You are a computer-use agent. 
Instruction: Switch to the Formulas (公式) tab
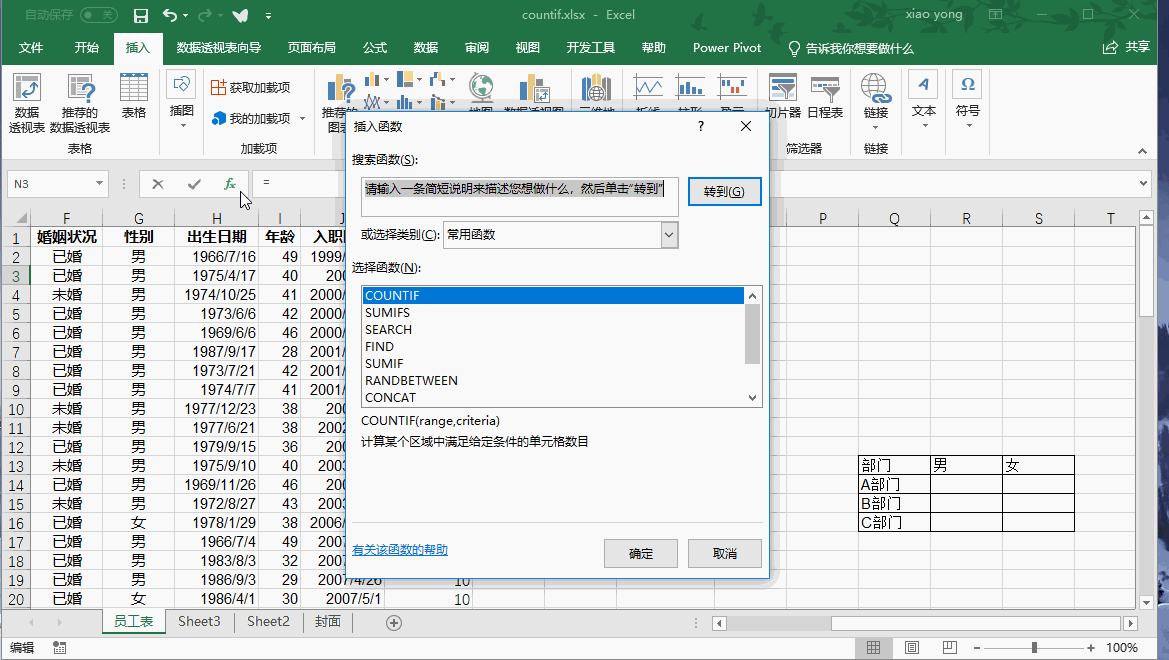coord(374,48)
